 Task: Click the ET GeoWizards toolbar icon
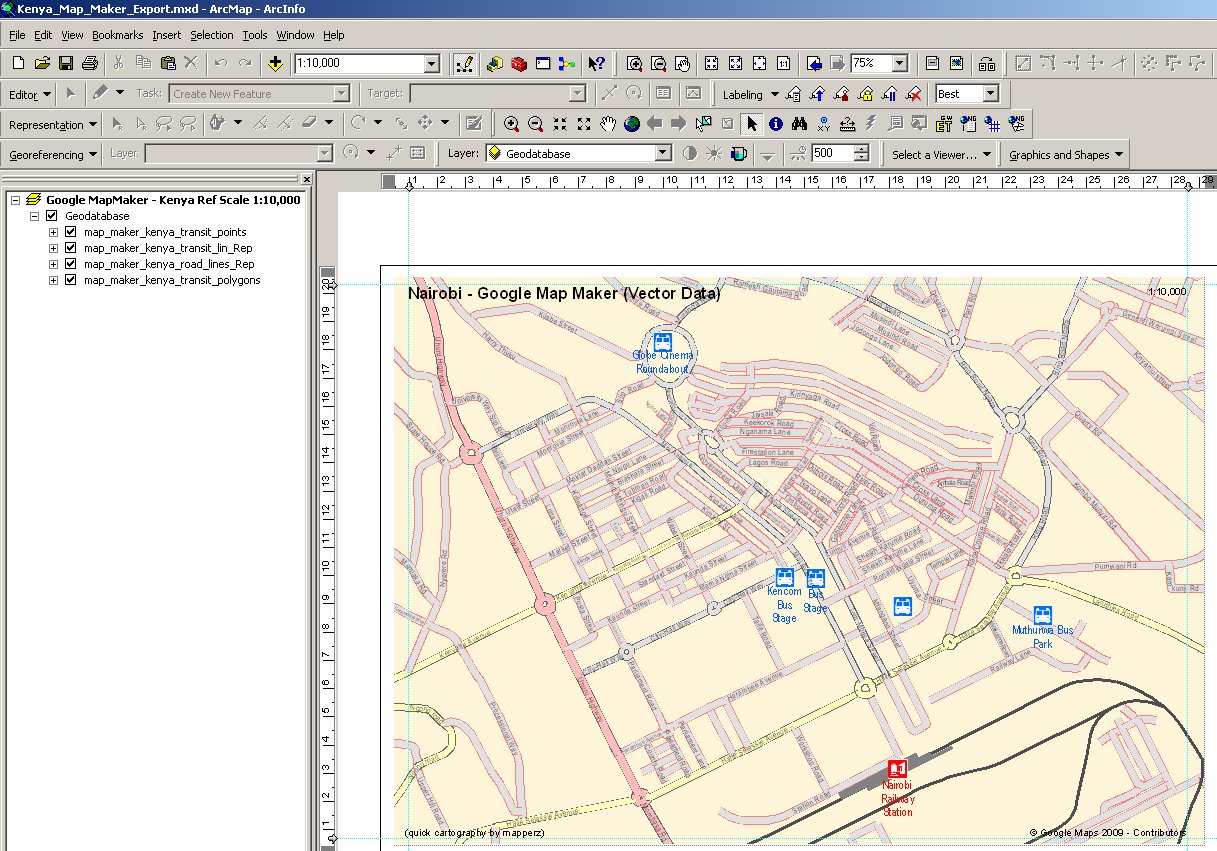944,124
